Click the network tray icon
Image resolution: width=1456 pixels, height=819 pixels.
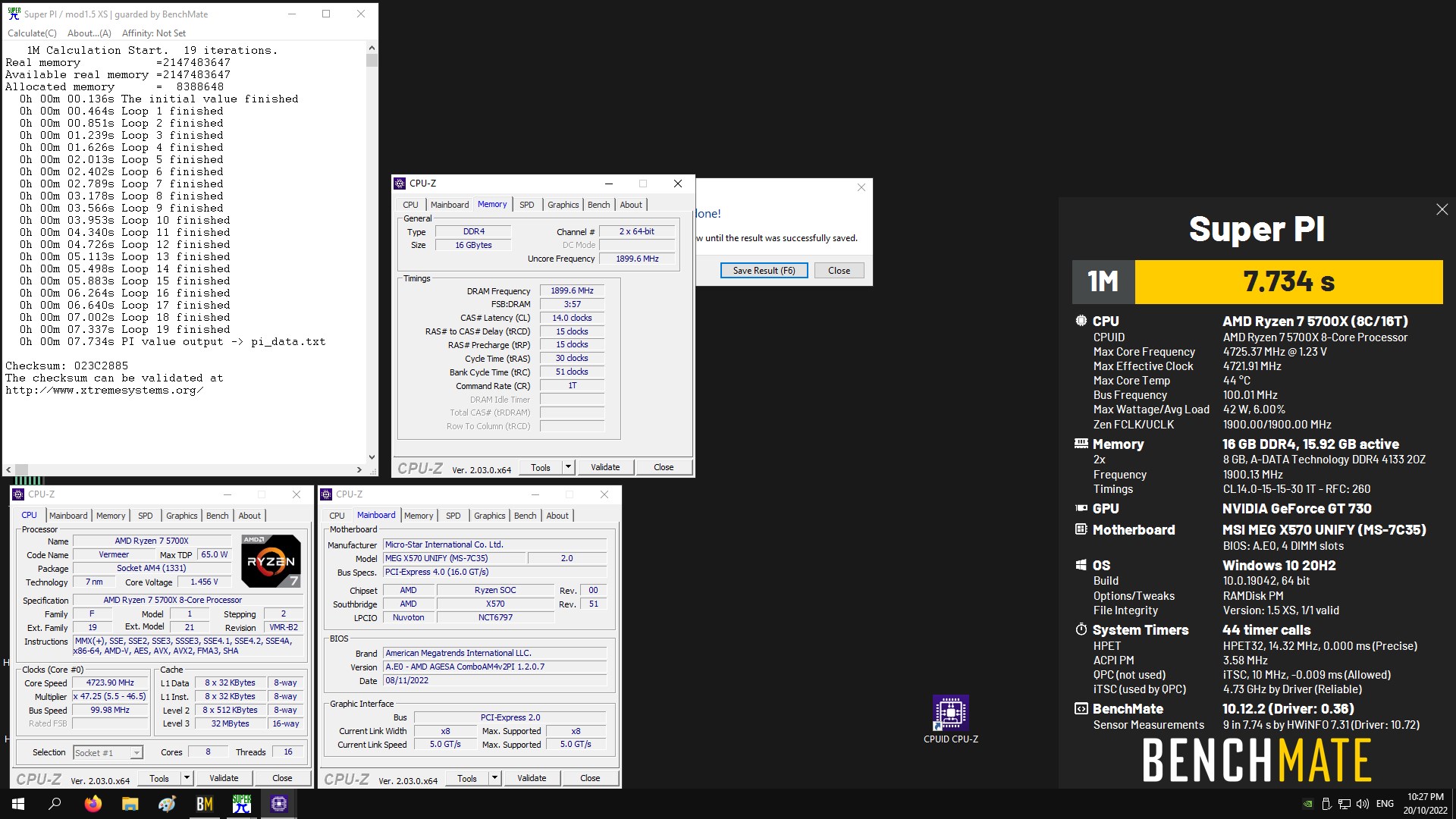[1344, 804]
